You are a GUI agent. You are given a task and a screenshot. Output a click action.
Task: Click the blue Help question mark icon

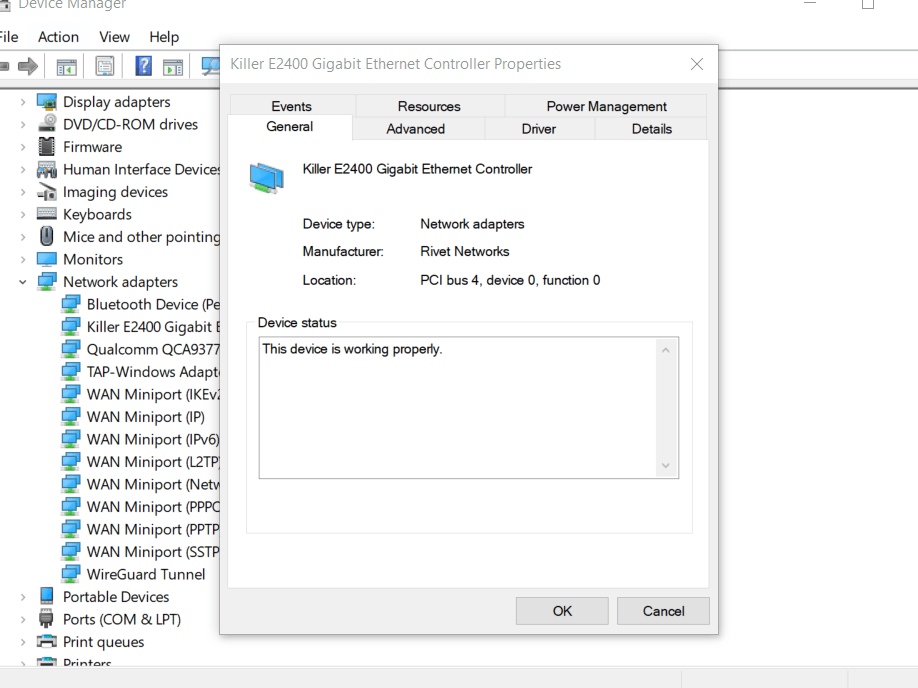(x=143, y=66)
